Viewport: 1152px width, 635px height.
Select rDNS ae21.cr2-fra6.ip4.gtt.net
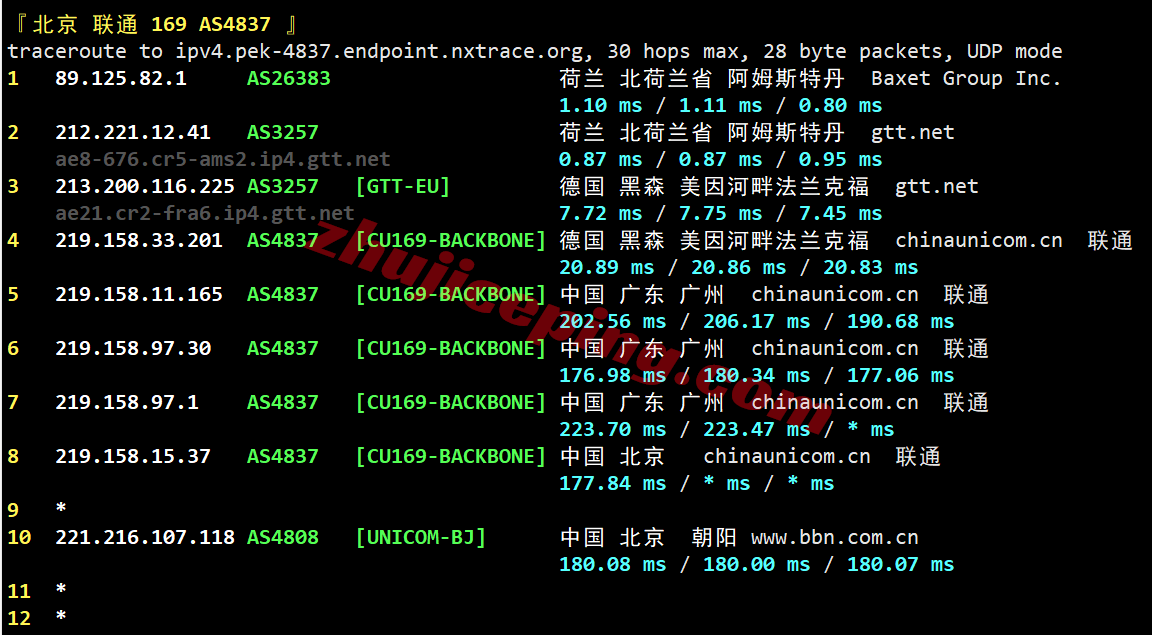click(205, 213)
